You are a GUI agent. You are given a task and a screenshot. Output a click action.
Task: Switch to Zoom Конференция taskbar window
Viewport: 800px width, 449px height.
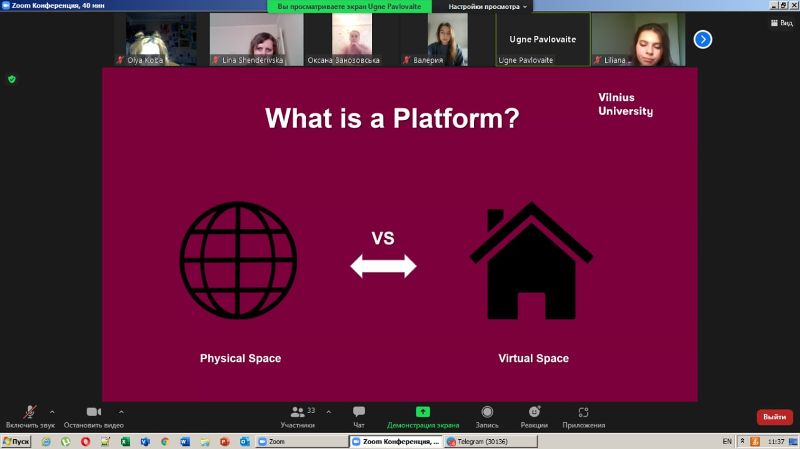click(396, 441)
